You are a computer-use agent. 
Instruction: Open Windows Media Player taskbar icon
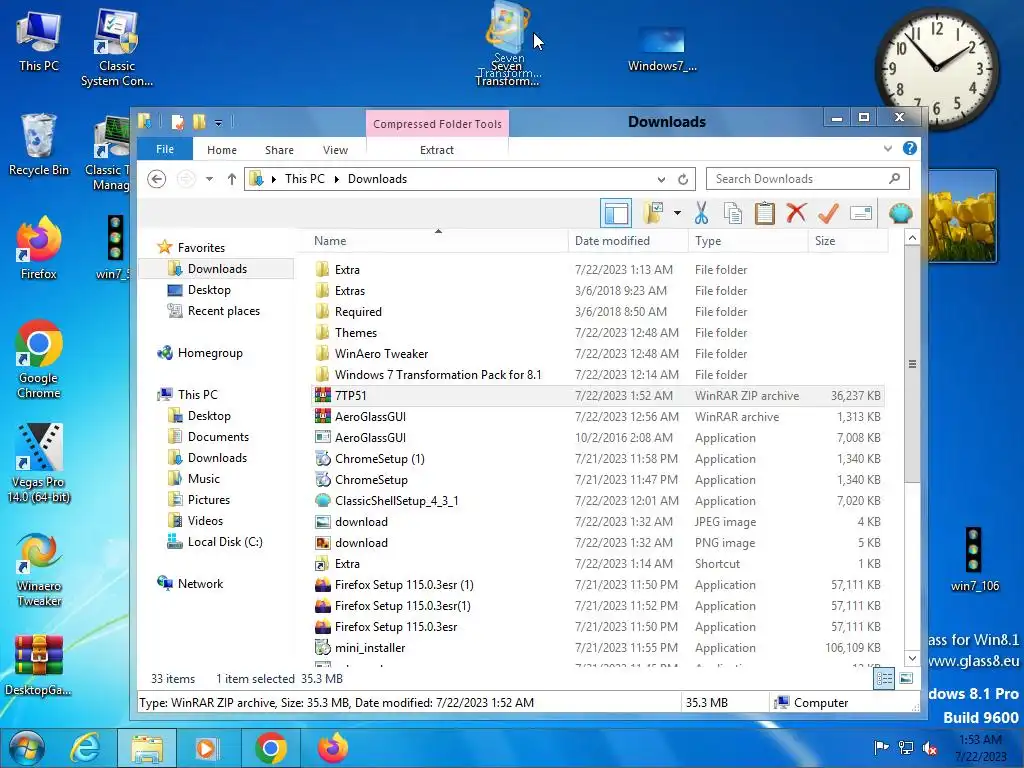coord(208,748)
